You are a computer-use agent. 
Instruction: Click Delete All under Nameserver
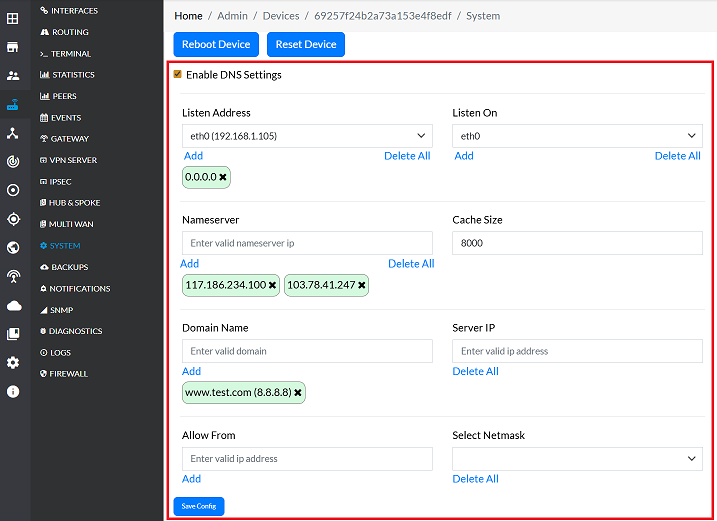pyautogui.click(x=411, y=264)
